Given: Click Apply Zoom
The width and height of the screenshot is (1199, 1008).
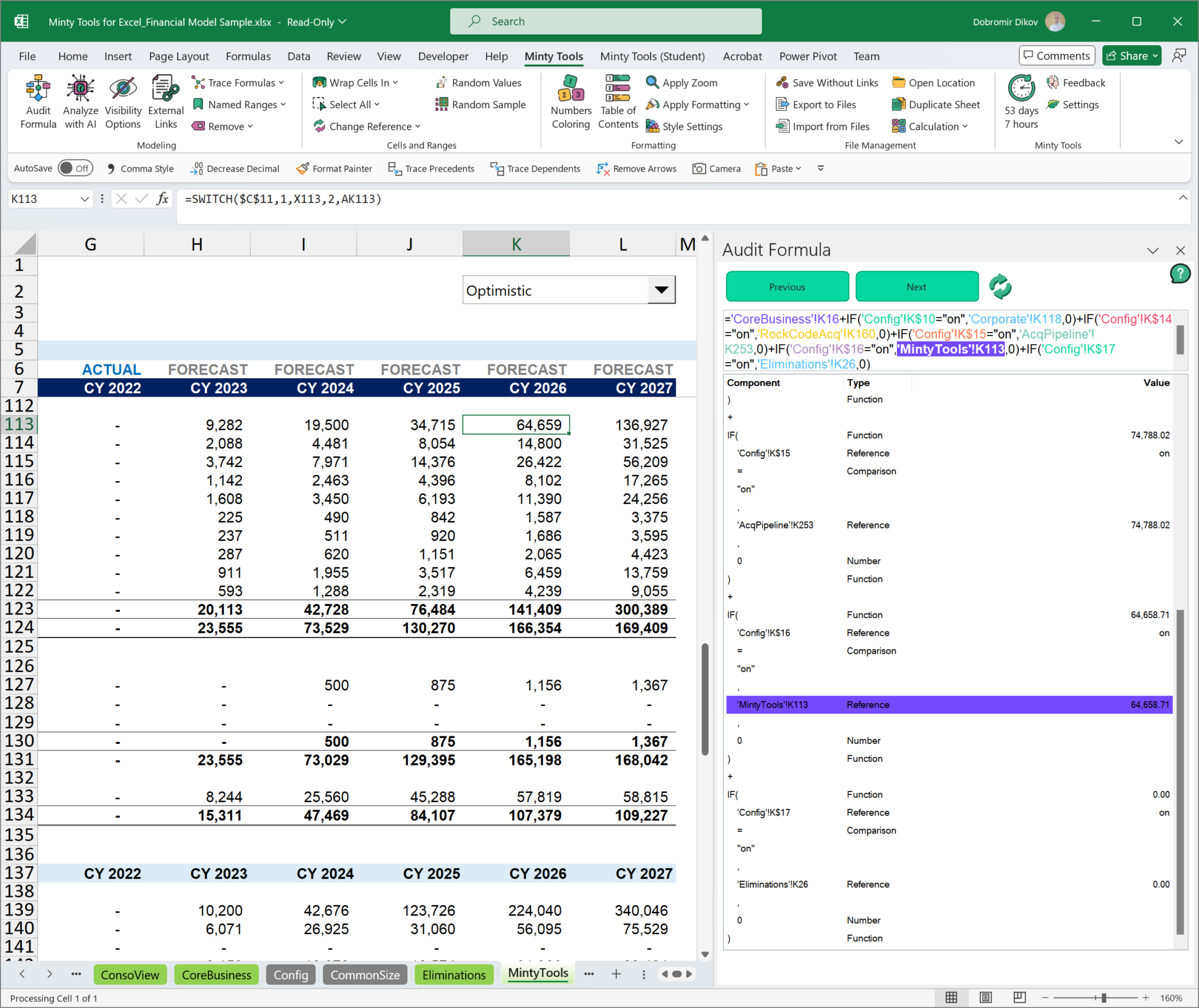Looking at the screenshot, I should [681, 83].
